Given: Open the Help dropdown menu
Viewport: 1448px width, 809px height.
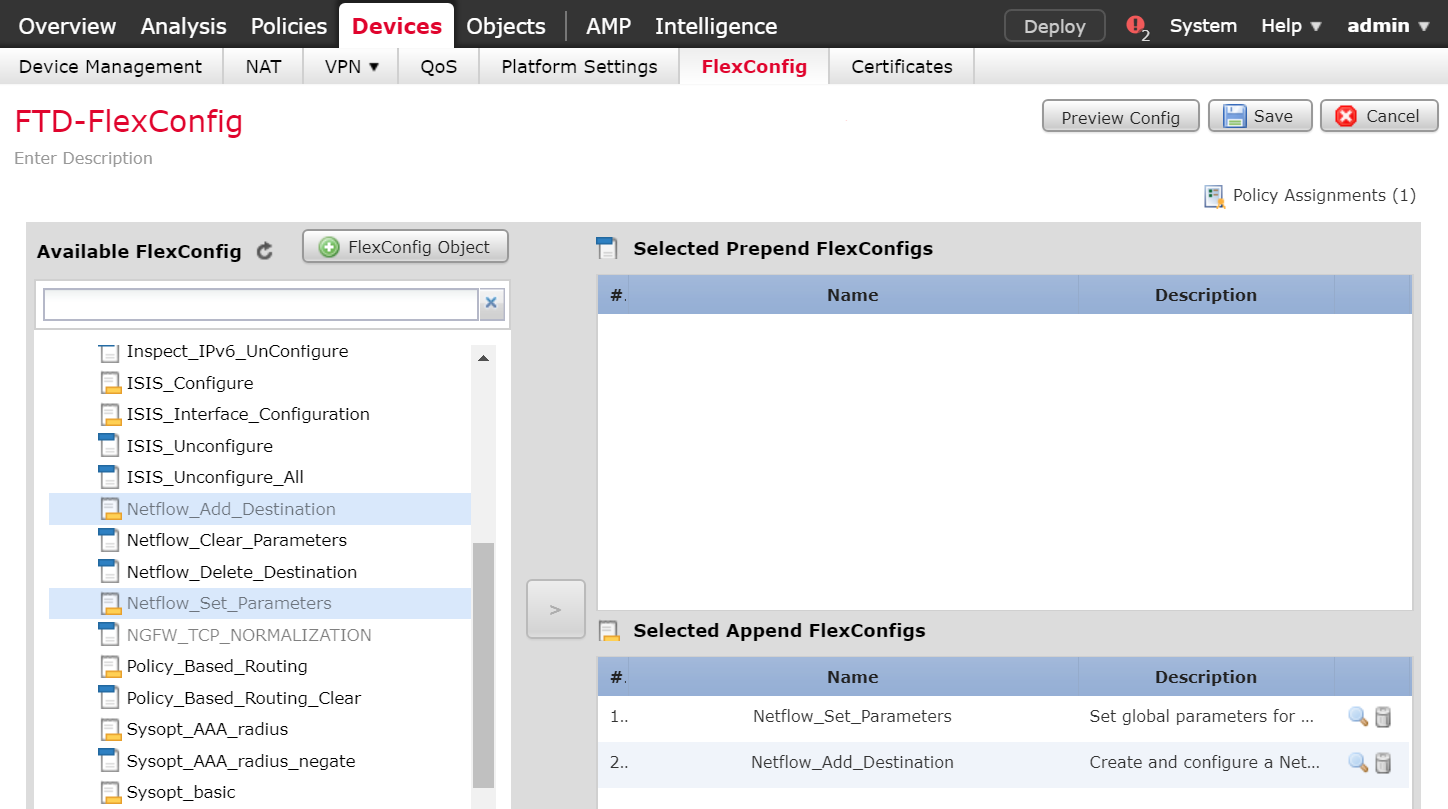Looking at the screenshot, I should tap(1291, 26).
